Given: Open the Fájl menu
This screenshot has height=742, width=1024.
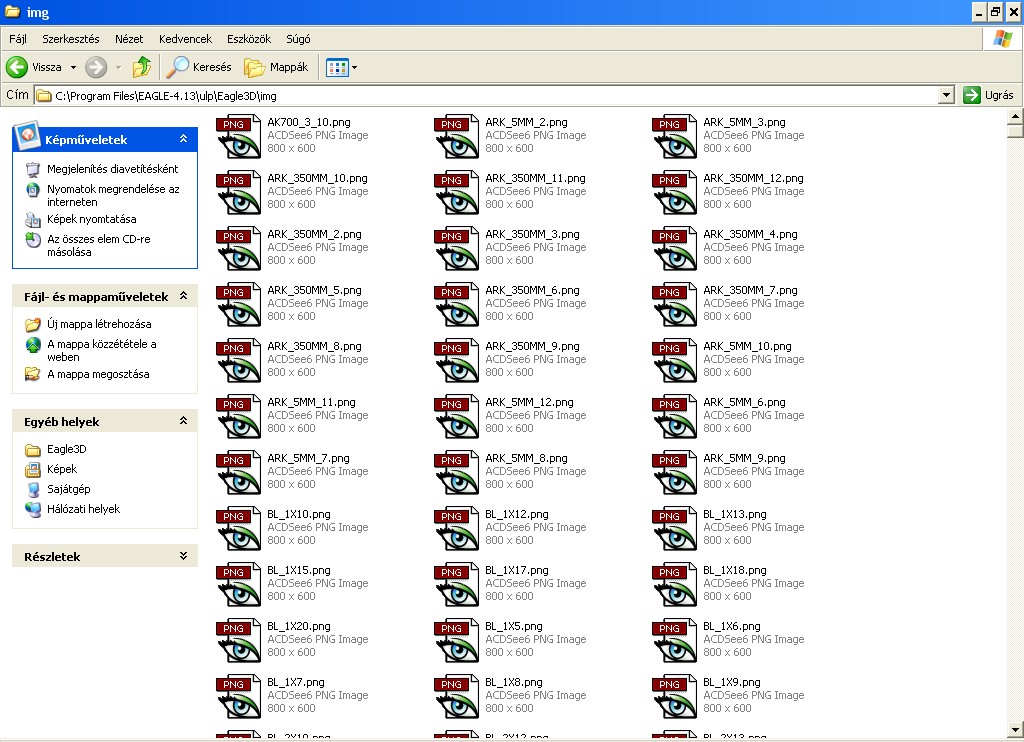Looking at the screenshot, I should tap(18, 39).
